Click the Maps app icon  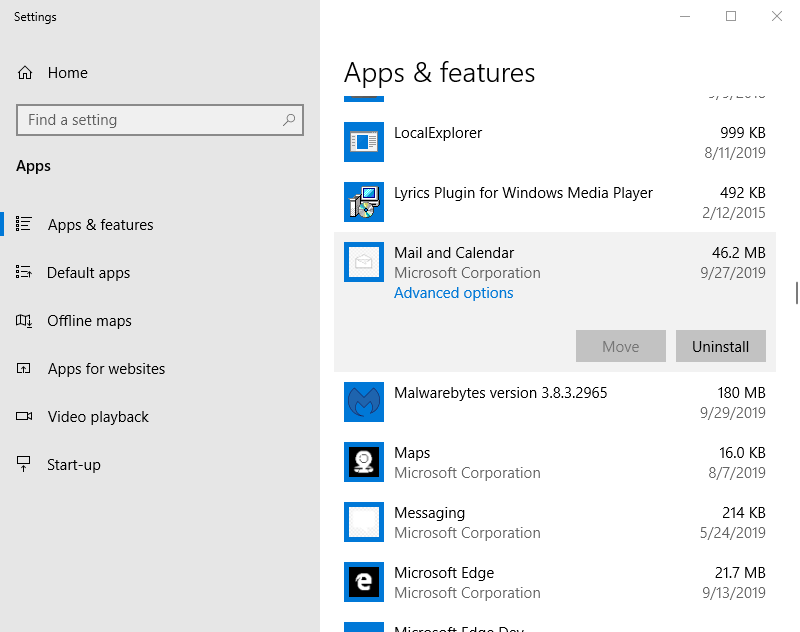(364, 462)
